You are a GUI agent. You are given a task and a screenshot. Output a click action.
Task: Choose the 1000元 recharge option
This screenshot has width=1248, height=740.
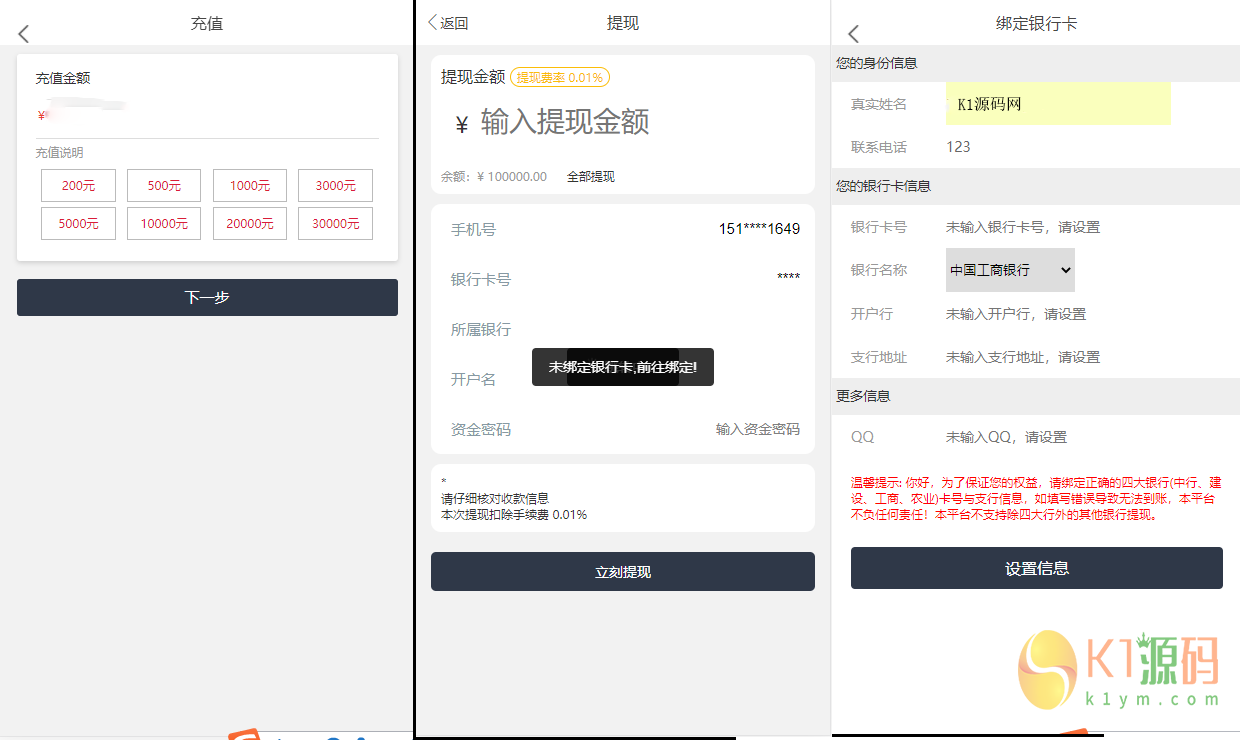(x=249, y=185)
